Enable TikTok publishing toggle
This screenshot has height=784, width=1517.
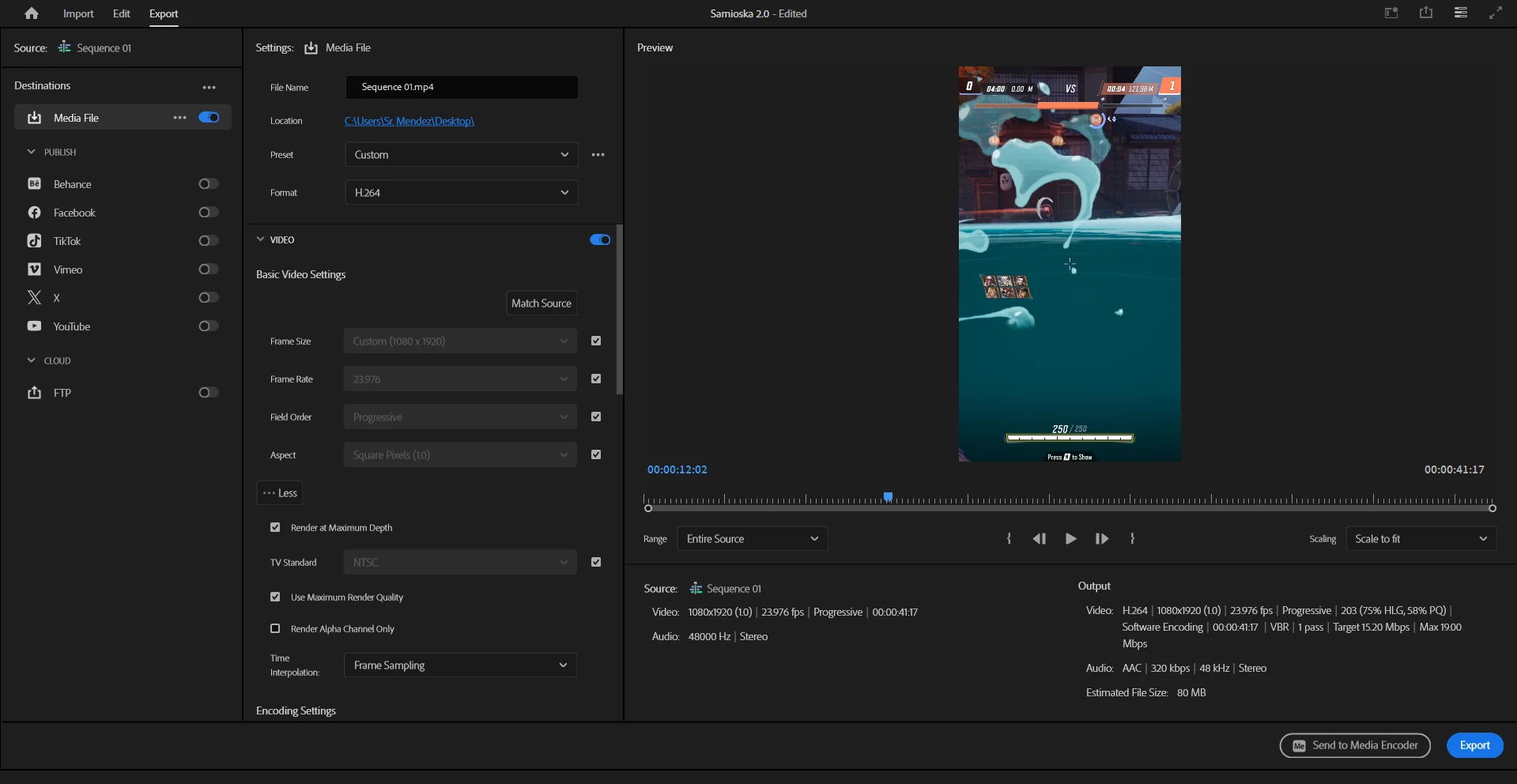click(209, 241)
